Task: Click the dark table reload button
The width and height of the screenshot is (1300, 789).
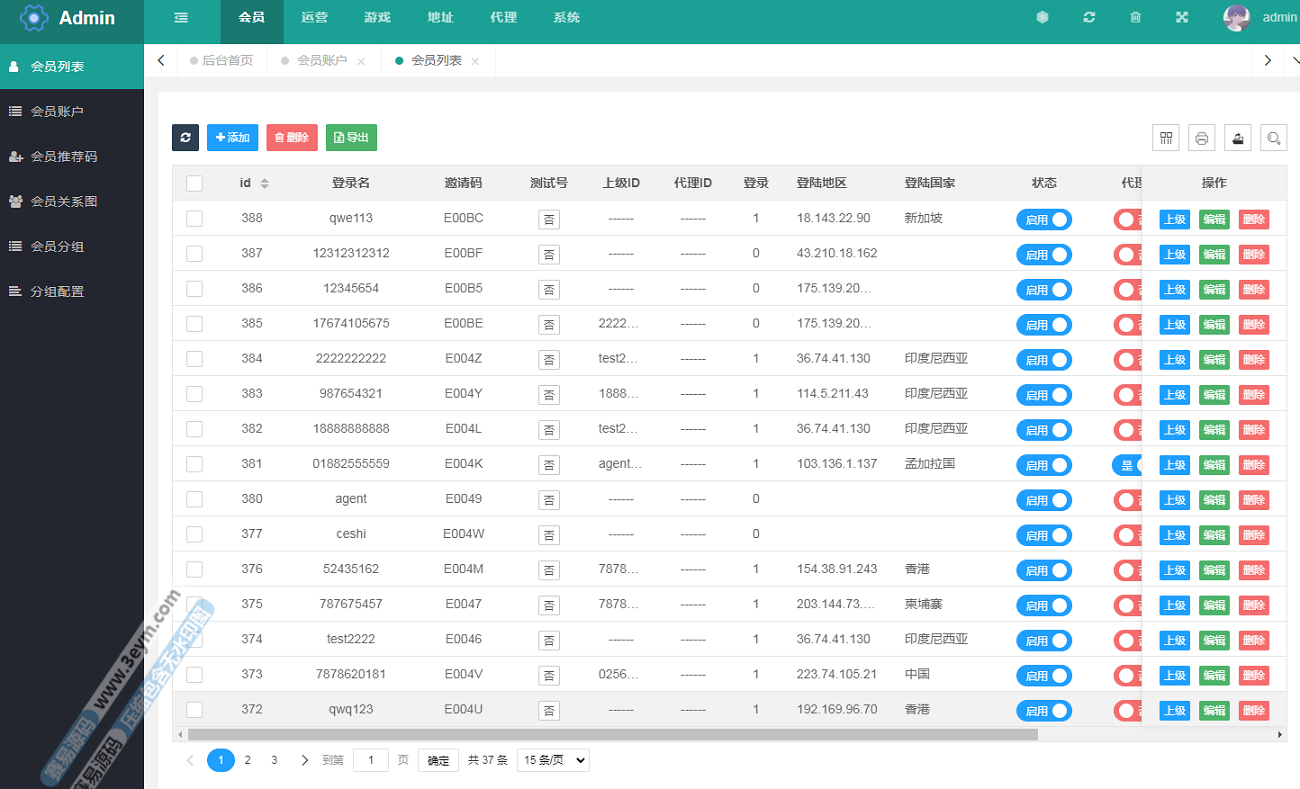Action: [x=185, y=138]
